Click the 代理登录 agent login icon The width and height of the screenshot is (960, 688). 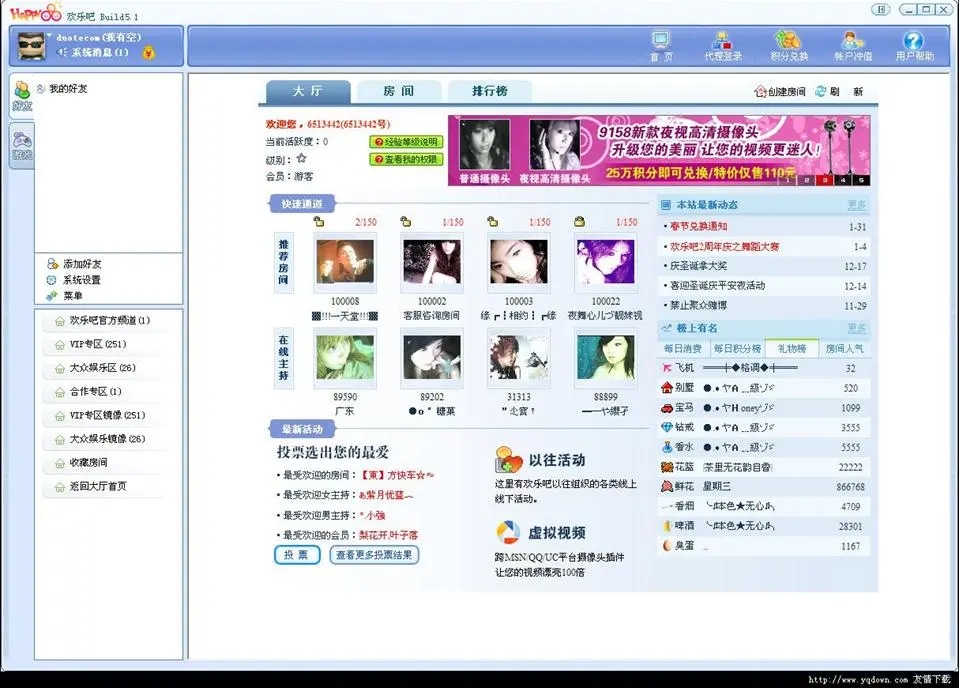[x=723, y=44]
